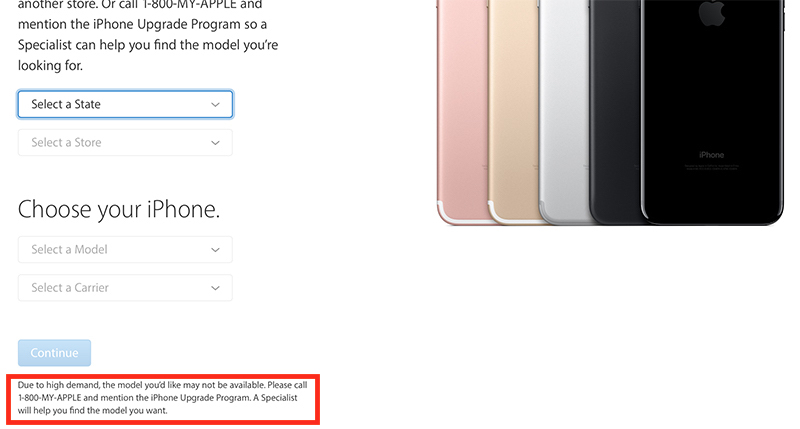Click the Apple logo on the jet black iPhone
Screen dimensions: 800x429
711,12
